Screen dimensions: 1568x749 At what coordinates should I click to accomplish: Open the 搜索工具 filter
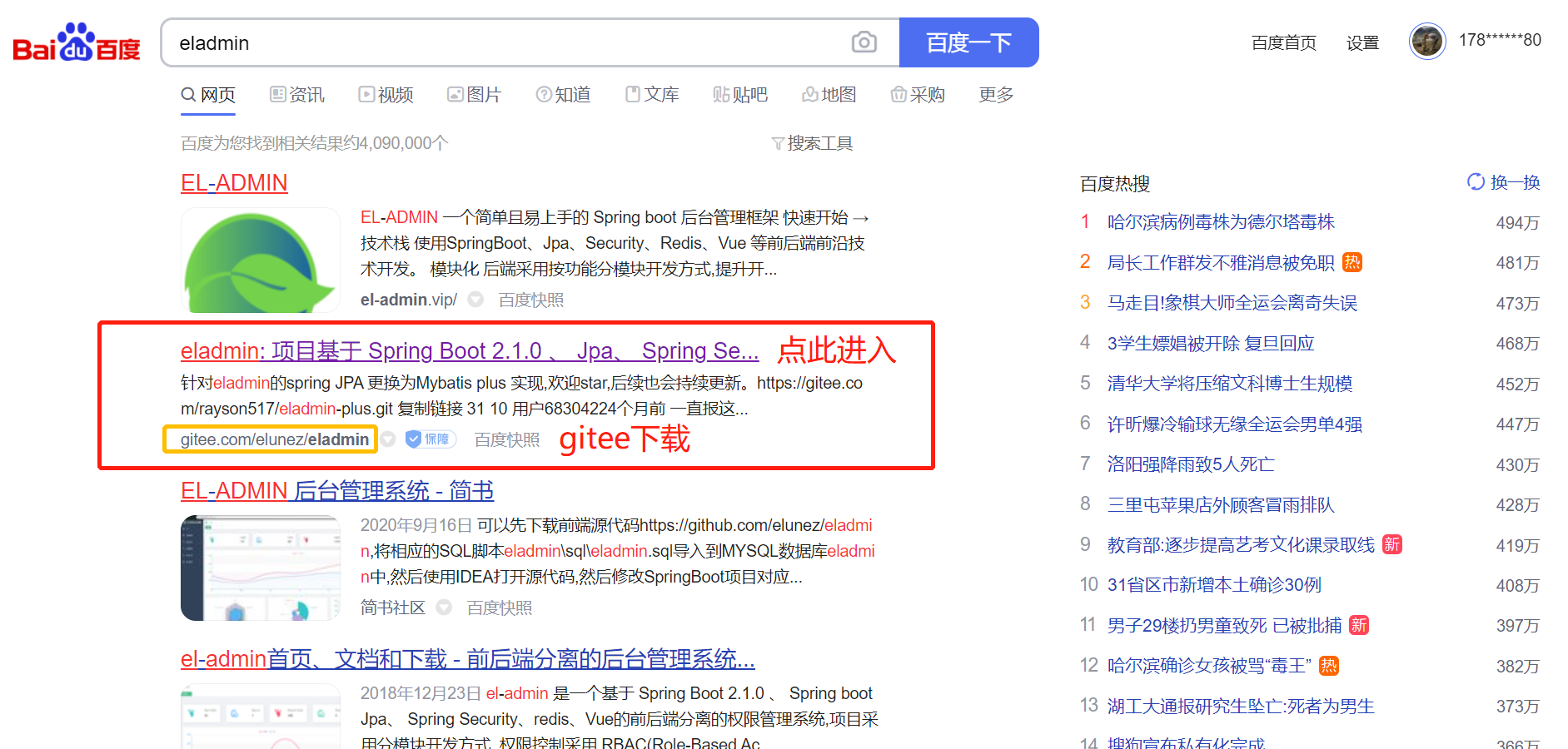tap(812, 143)
